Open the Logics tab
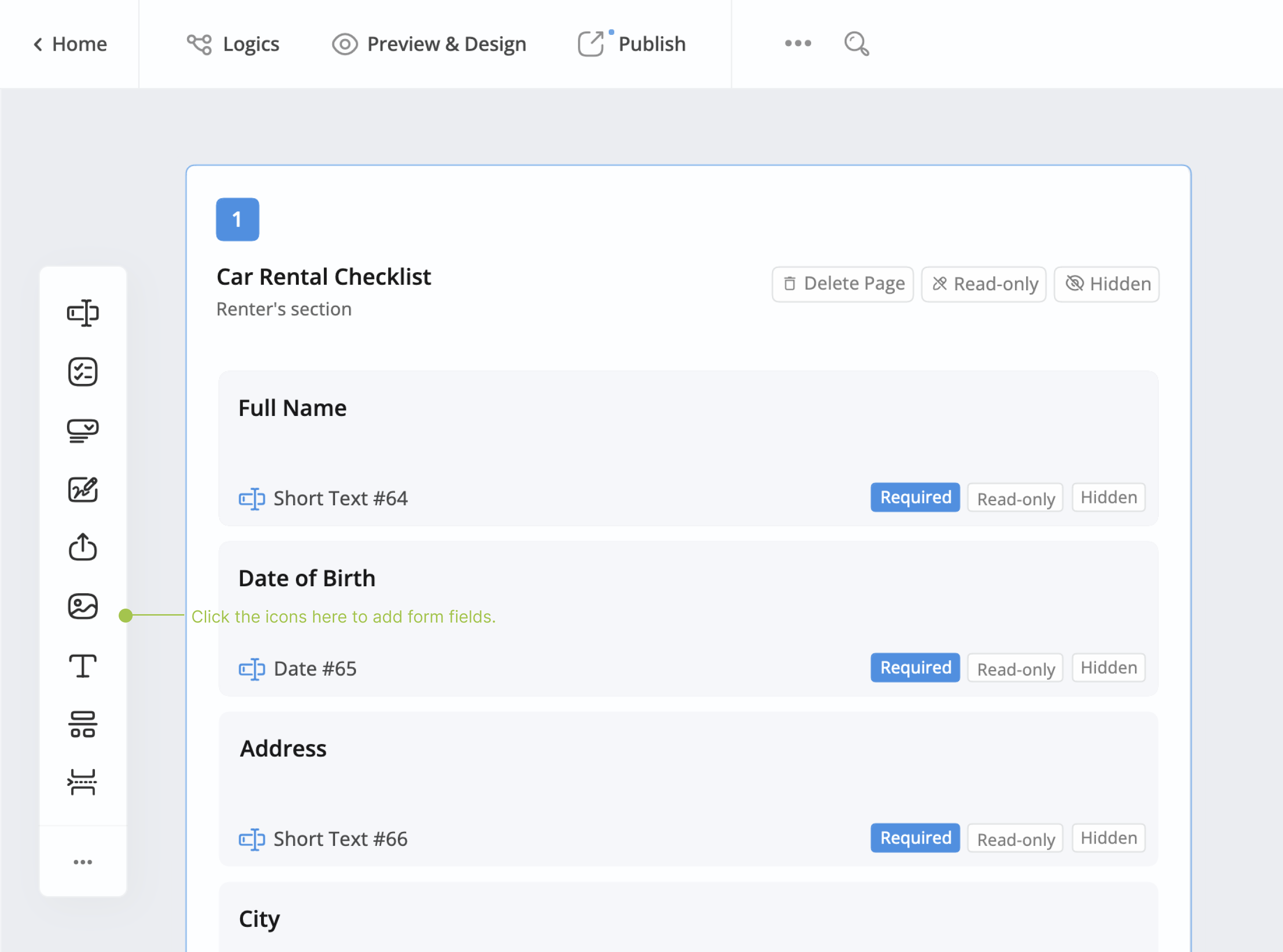 (x=234, y=44)
